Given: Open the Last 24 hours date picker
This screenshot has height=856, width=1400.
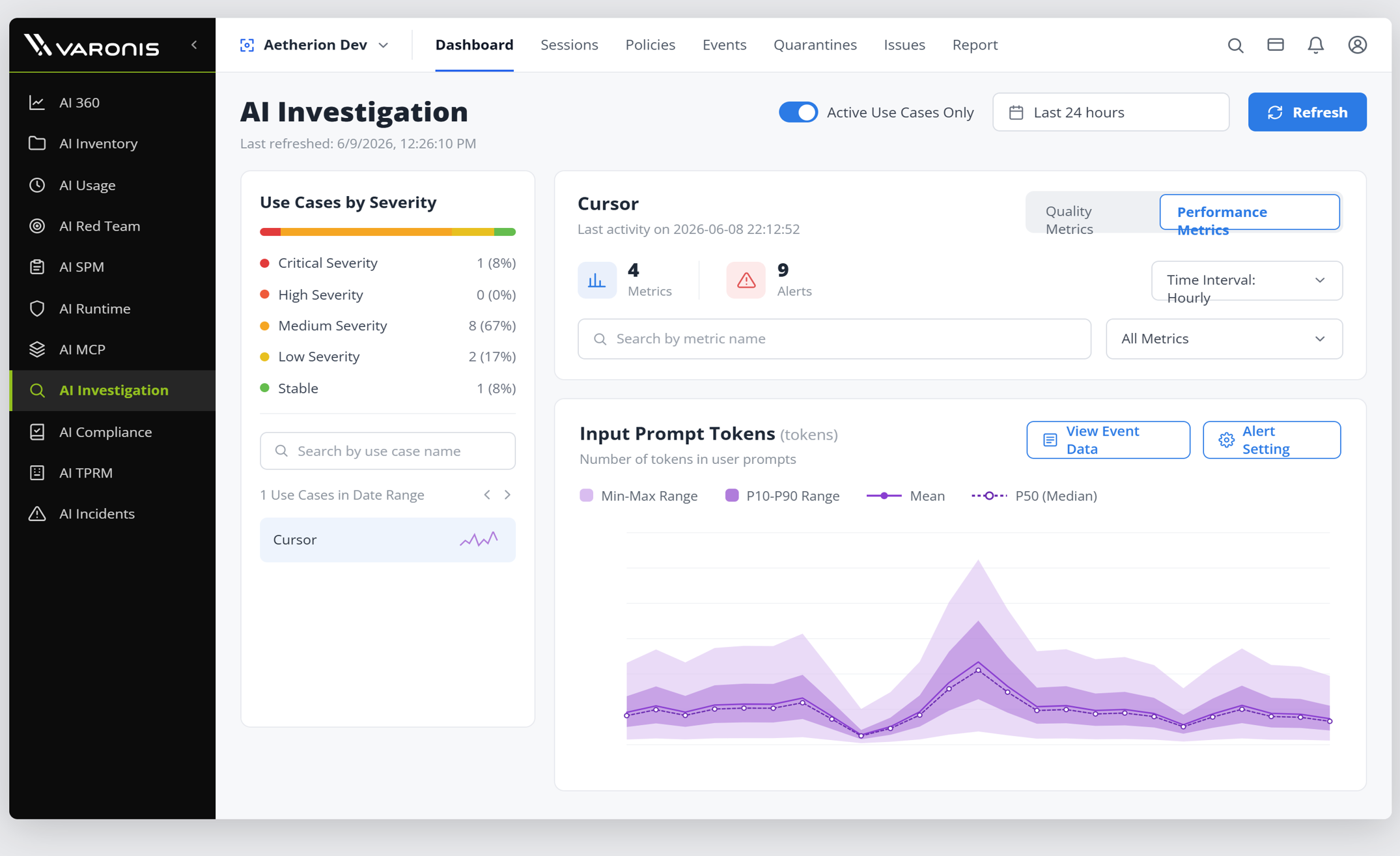Looking at the screenshot, I should coord(1111,112).
